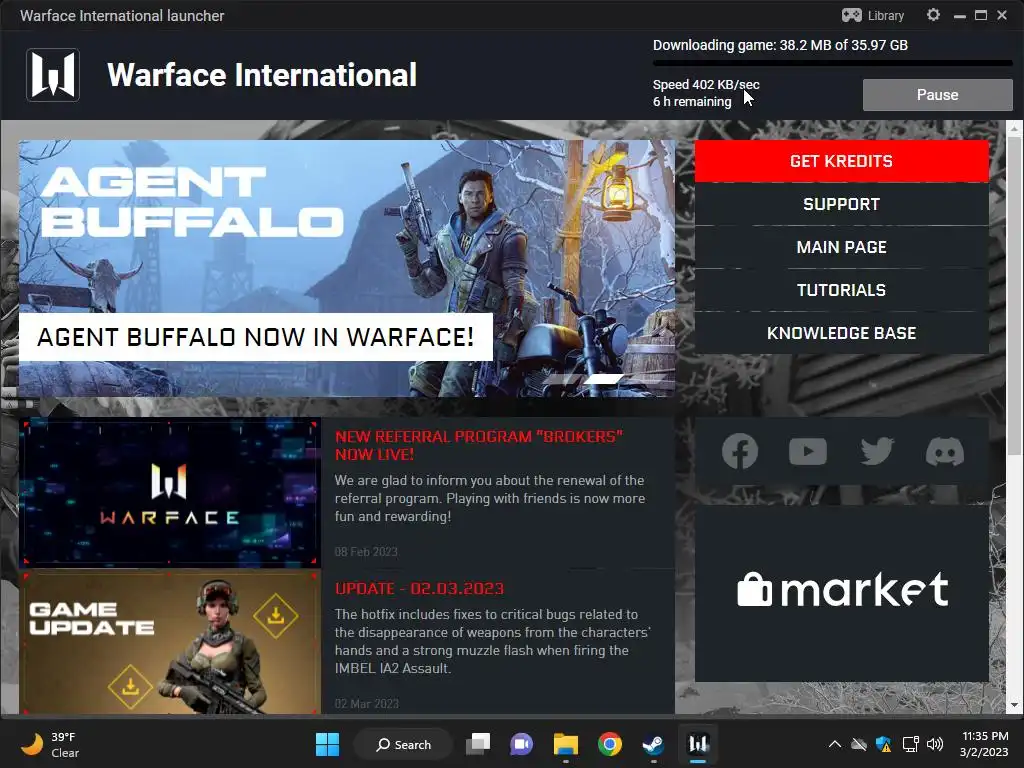
Task: Click the GET KREDITS button
Action: 842,161
